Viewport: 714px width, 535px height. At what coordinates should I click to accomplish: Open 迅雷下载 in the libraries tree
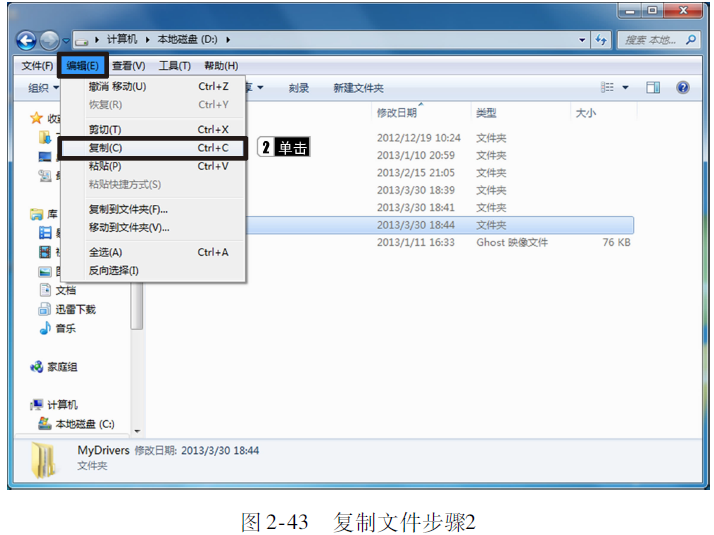(76, 310)
